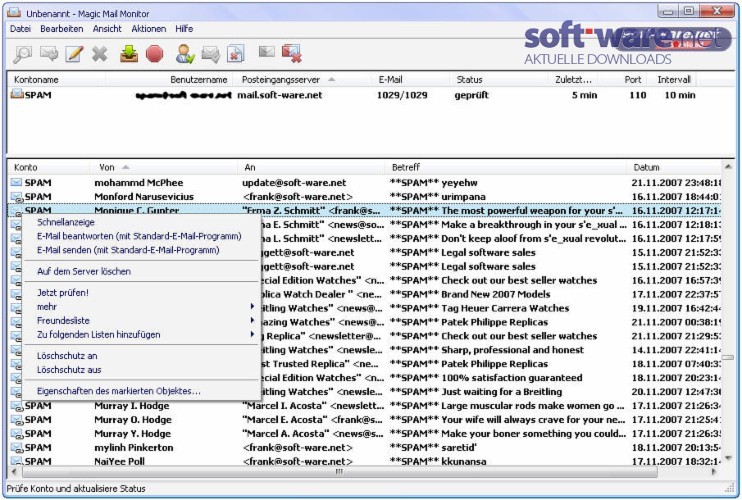
Task: Sort accounts by E-Mail column
Action: 411,79
